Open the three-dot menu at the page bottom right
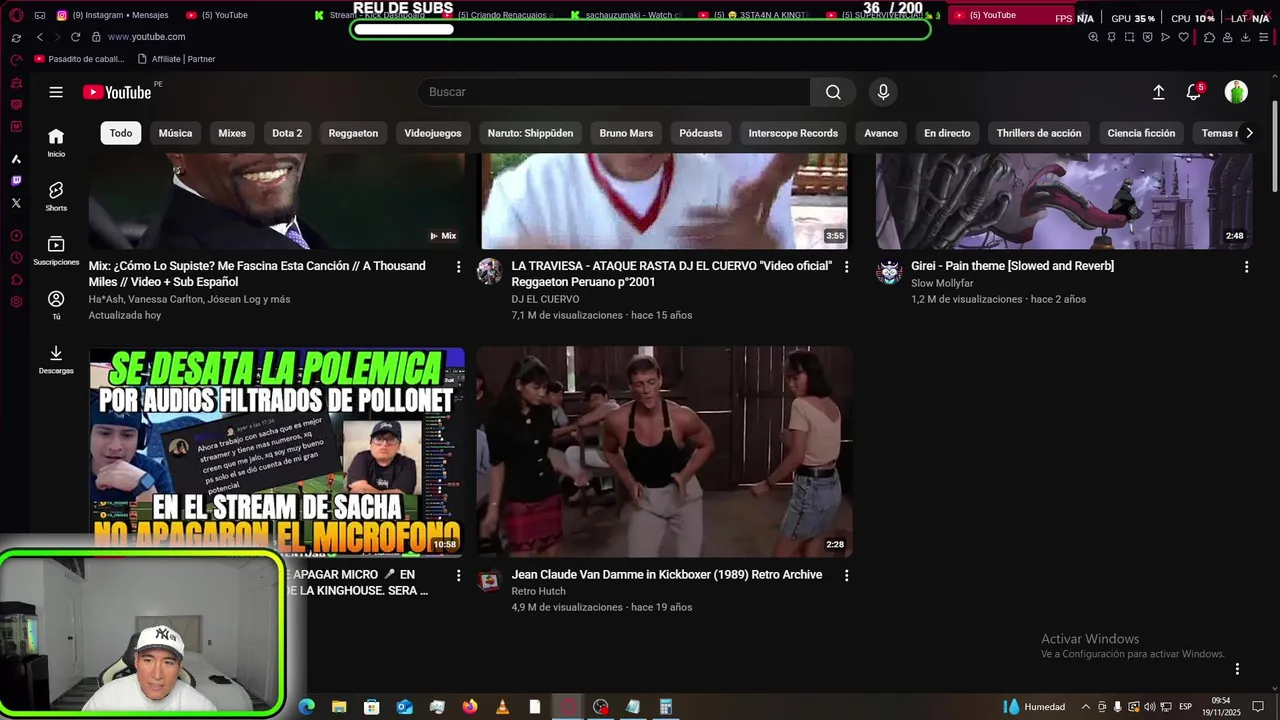 click(x=1237, y=669)
